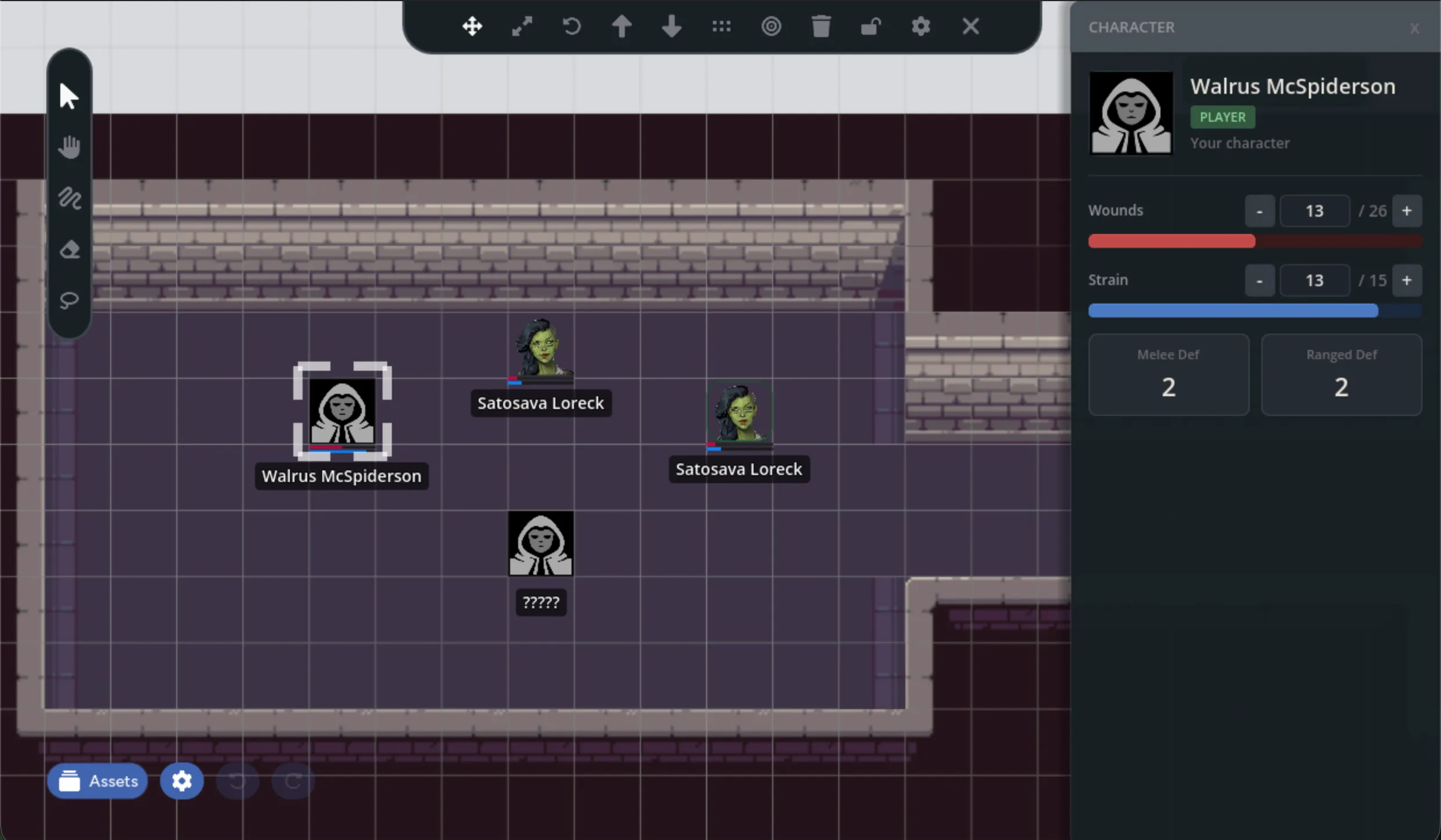Select the pointer tool in the left toolbar

tap(69, 96)
